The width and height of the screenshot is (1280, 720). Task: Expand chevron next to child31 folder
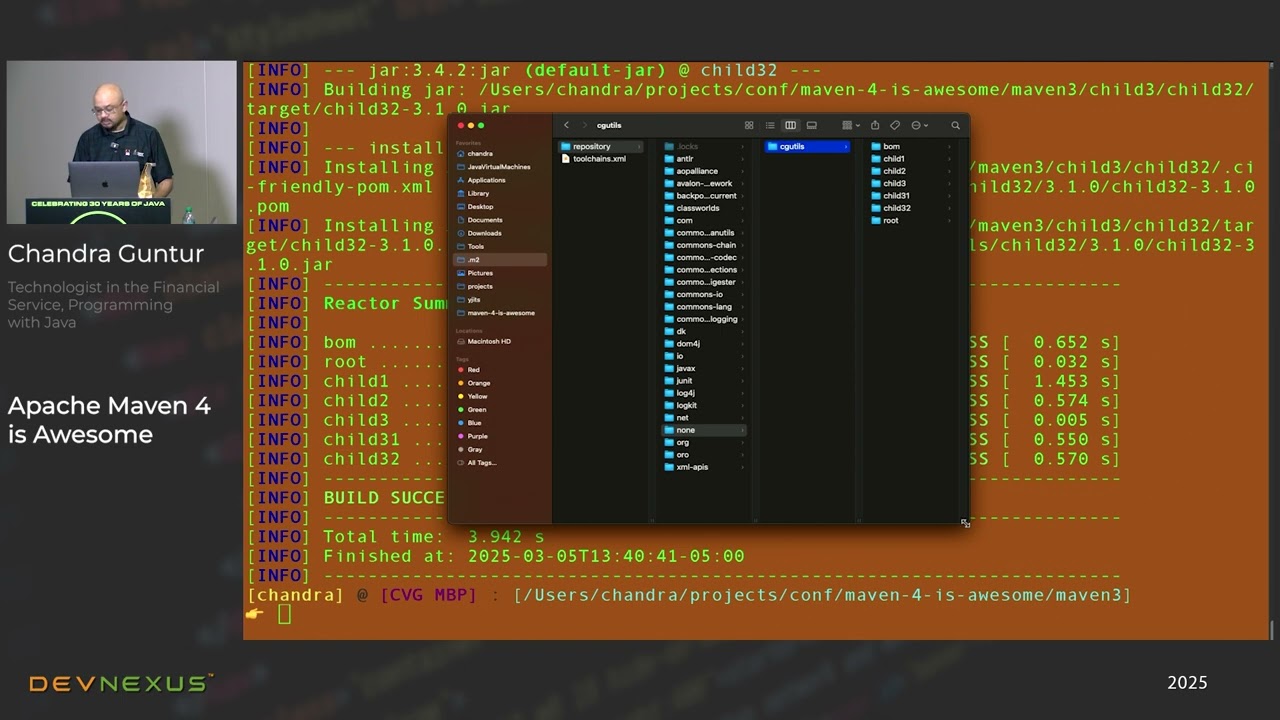point(949,196)
